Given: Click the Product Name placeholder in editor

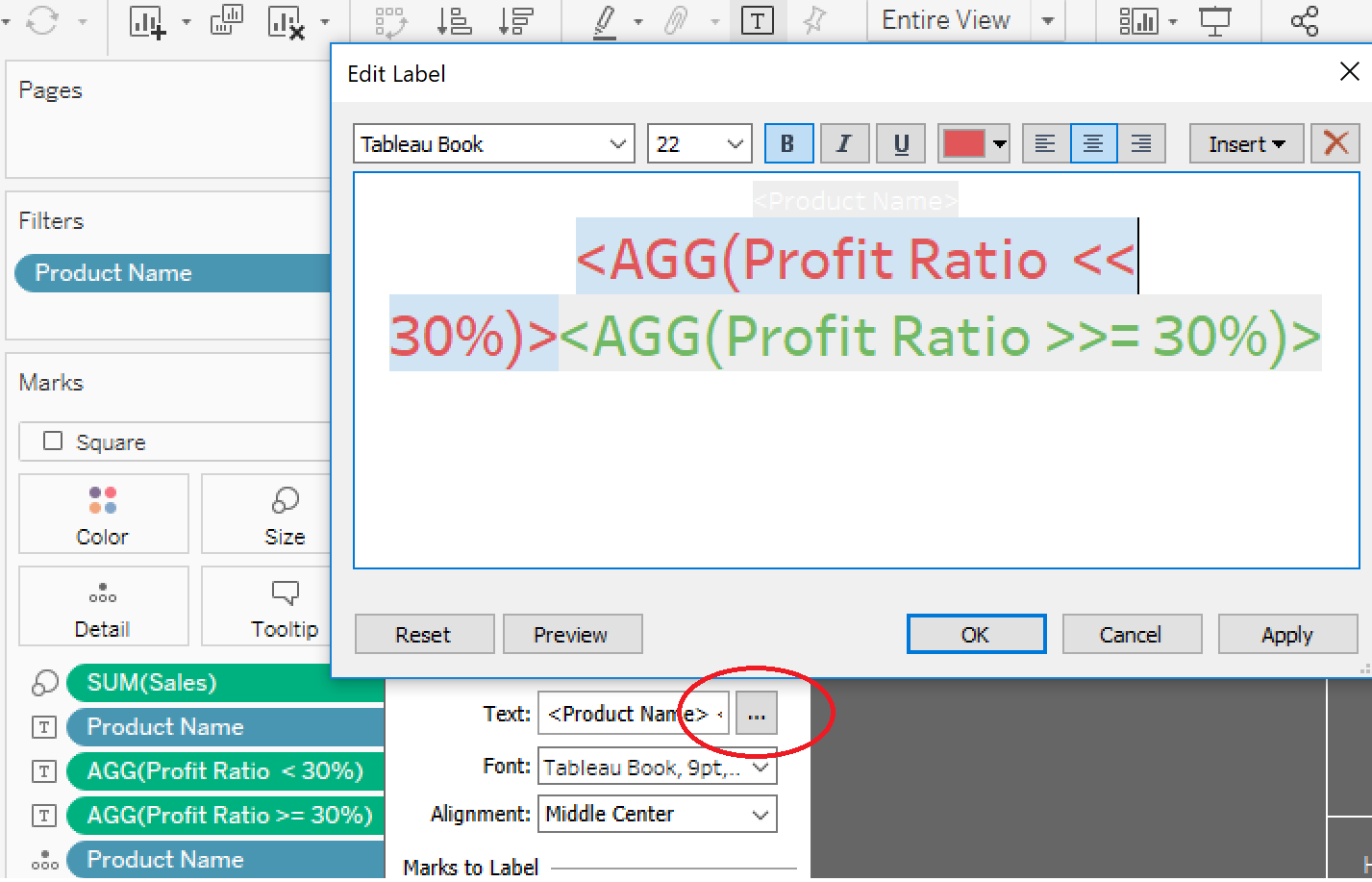Looking at the screenshot, I should pos(856,201).
